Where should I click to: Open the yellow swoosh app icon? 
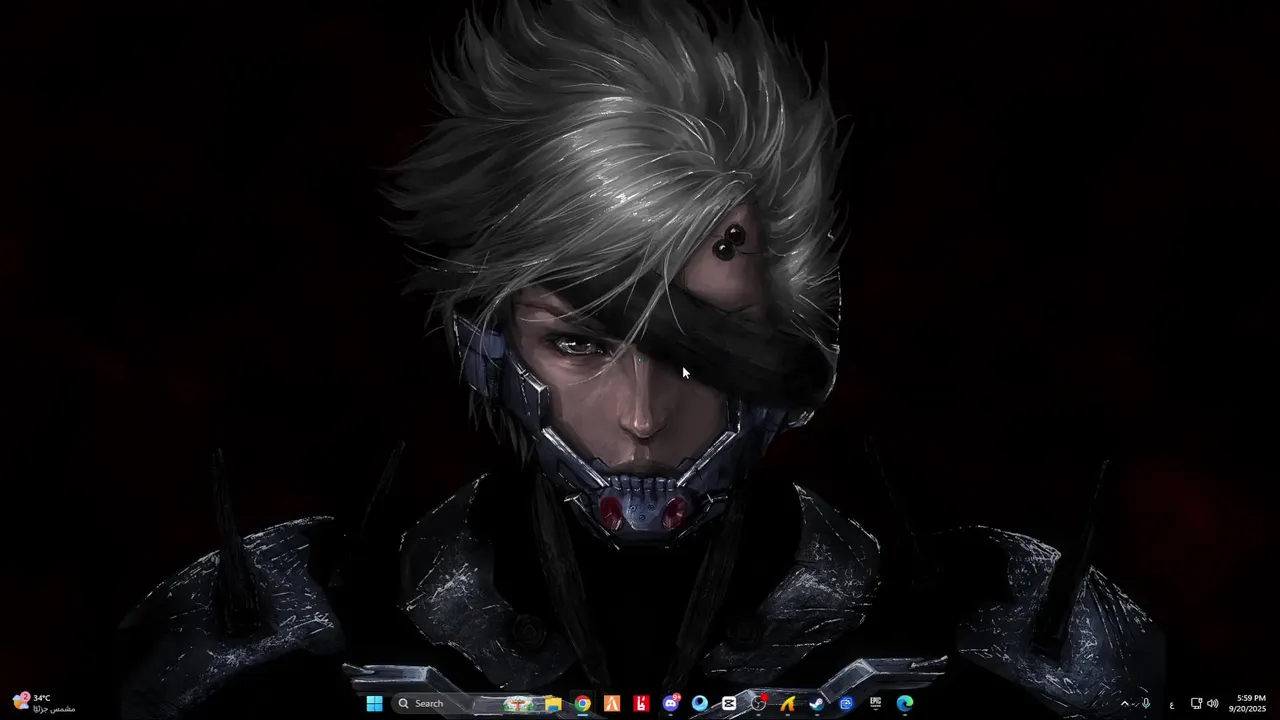(788, 703)
